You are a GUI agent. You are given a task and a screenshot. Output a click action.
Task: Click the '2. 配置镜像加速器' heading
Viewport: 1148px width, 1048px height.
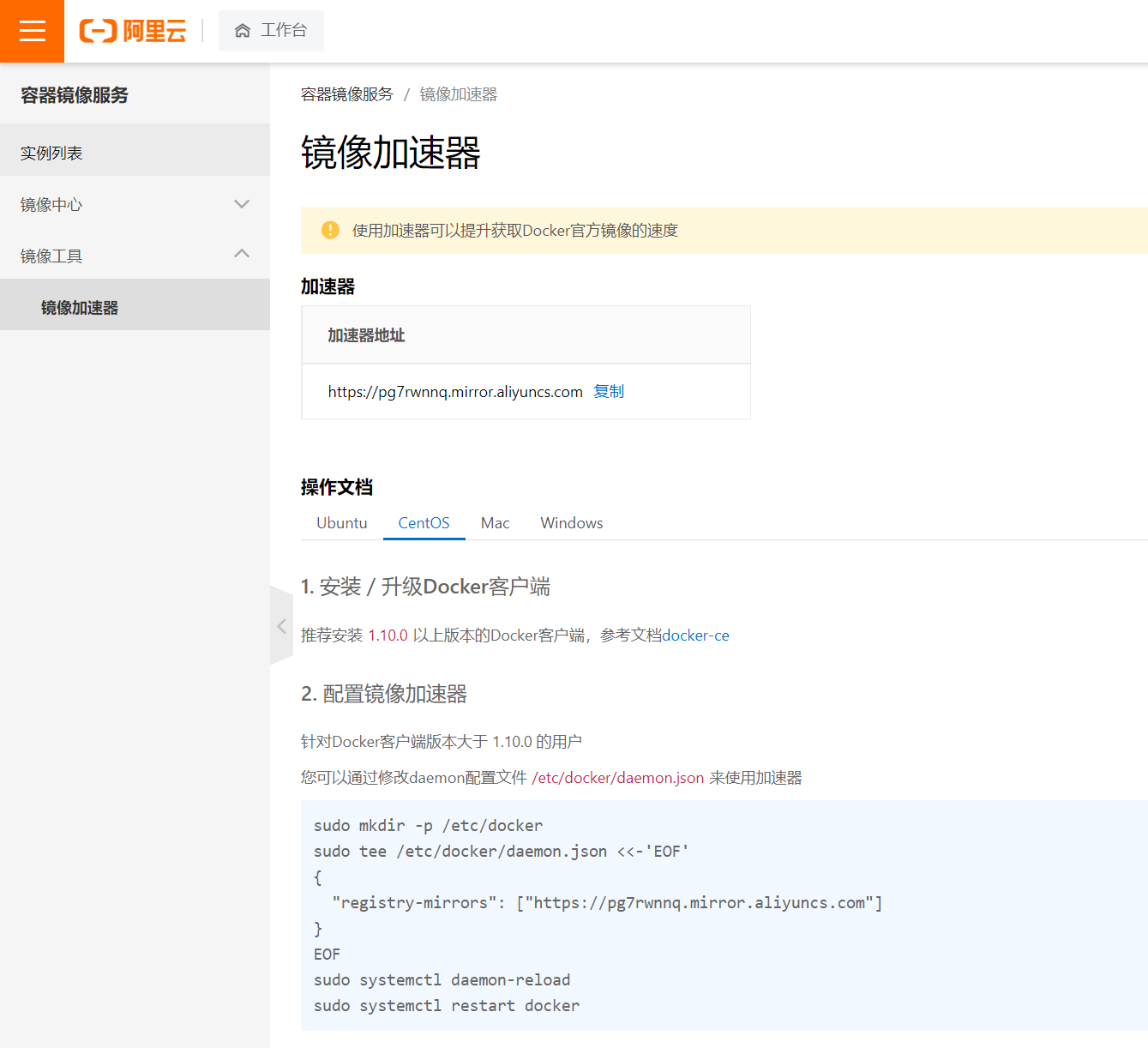(384, 694)
